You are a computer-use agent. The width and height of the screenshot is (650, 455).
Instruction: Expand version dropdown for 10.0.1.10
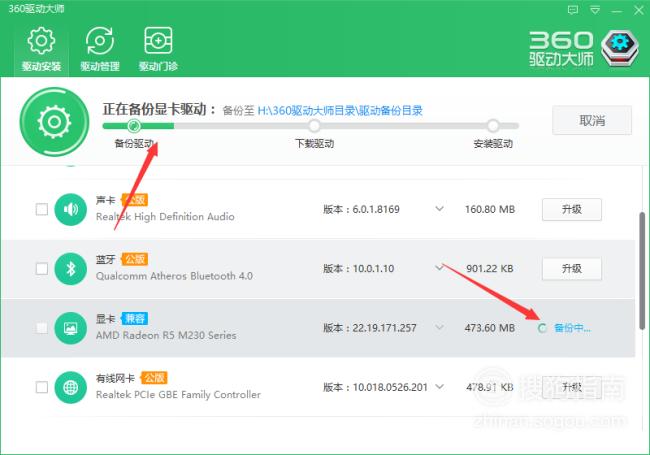click(439, 268)
